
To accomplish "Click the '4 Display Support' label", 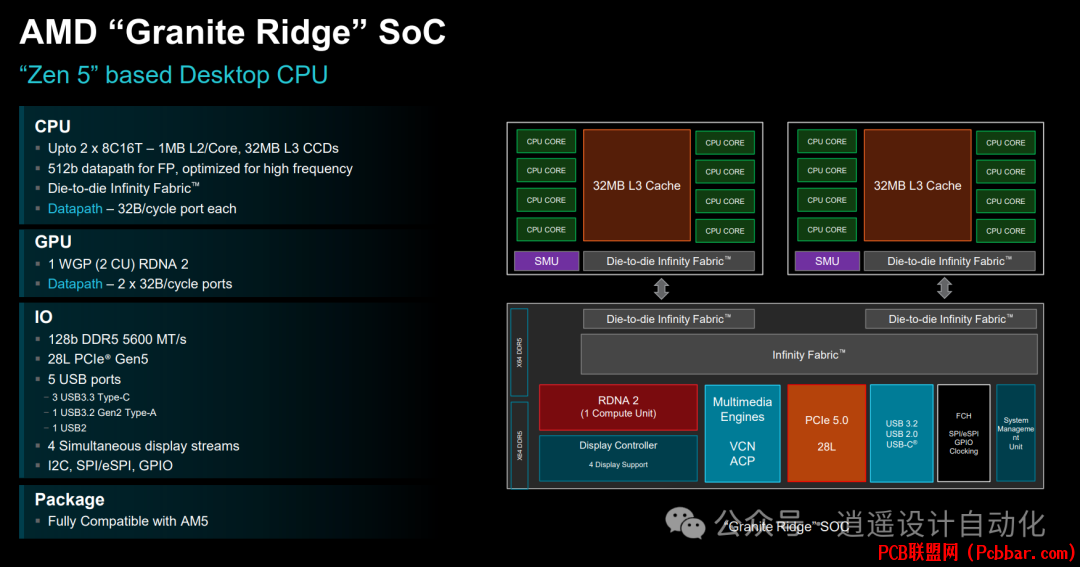I will pyautogui.click(x=618, y=465).
